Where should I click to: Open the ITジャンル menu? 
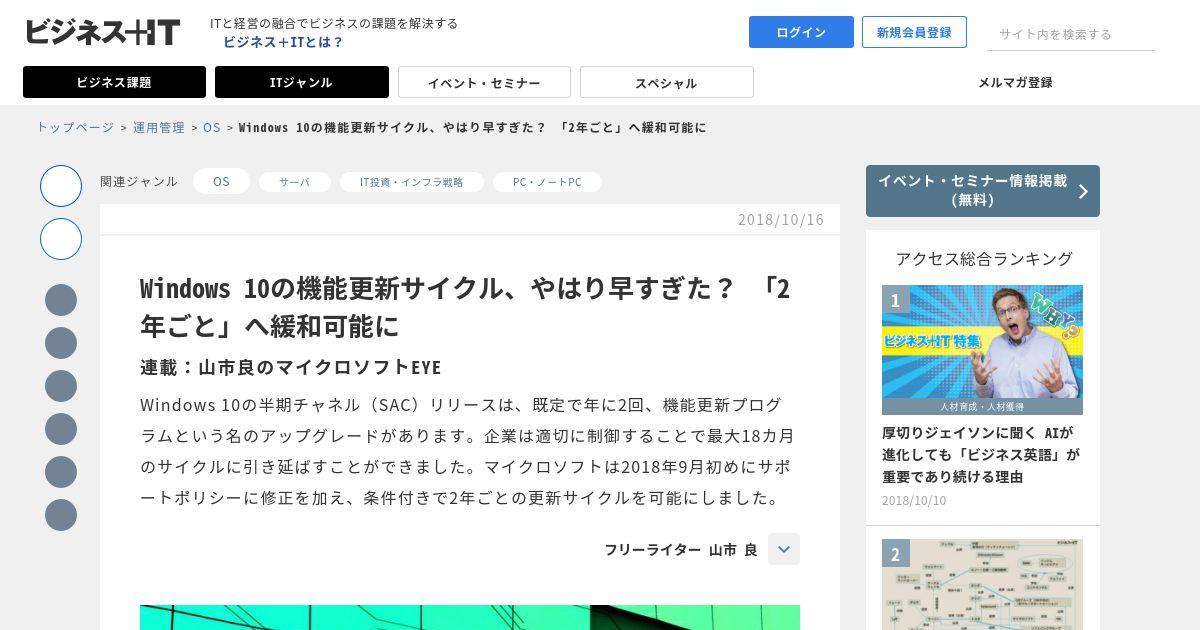coord(302,82)
